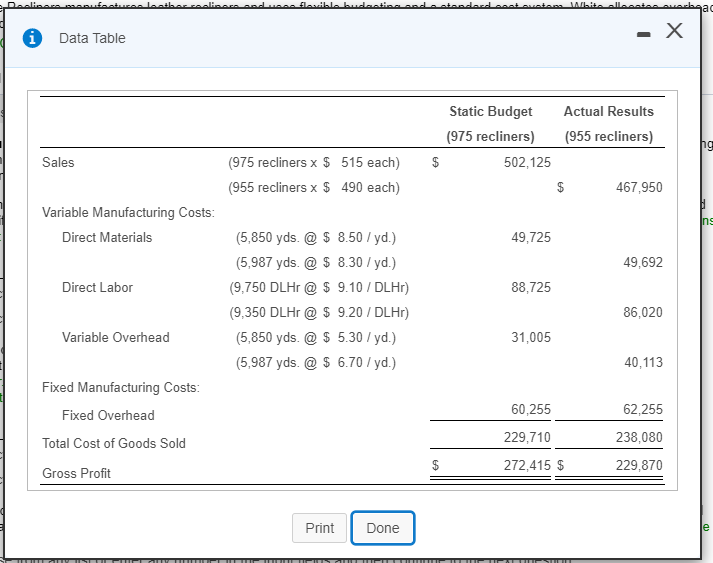This screenshot has width=713, height=563.
Task: Click the Fixed Overhead row label
Action: 108,416
